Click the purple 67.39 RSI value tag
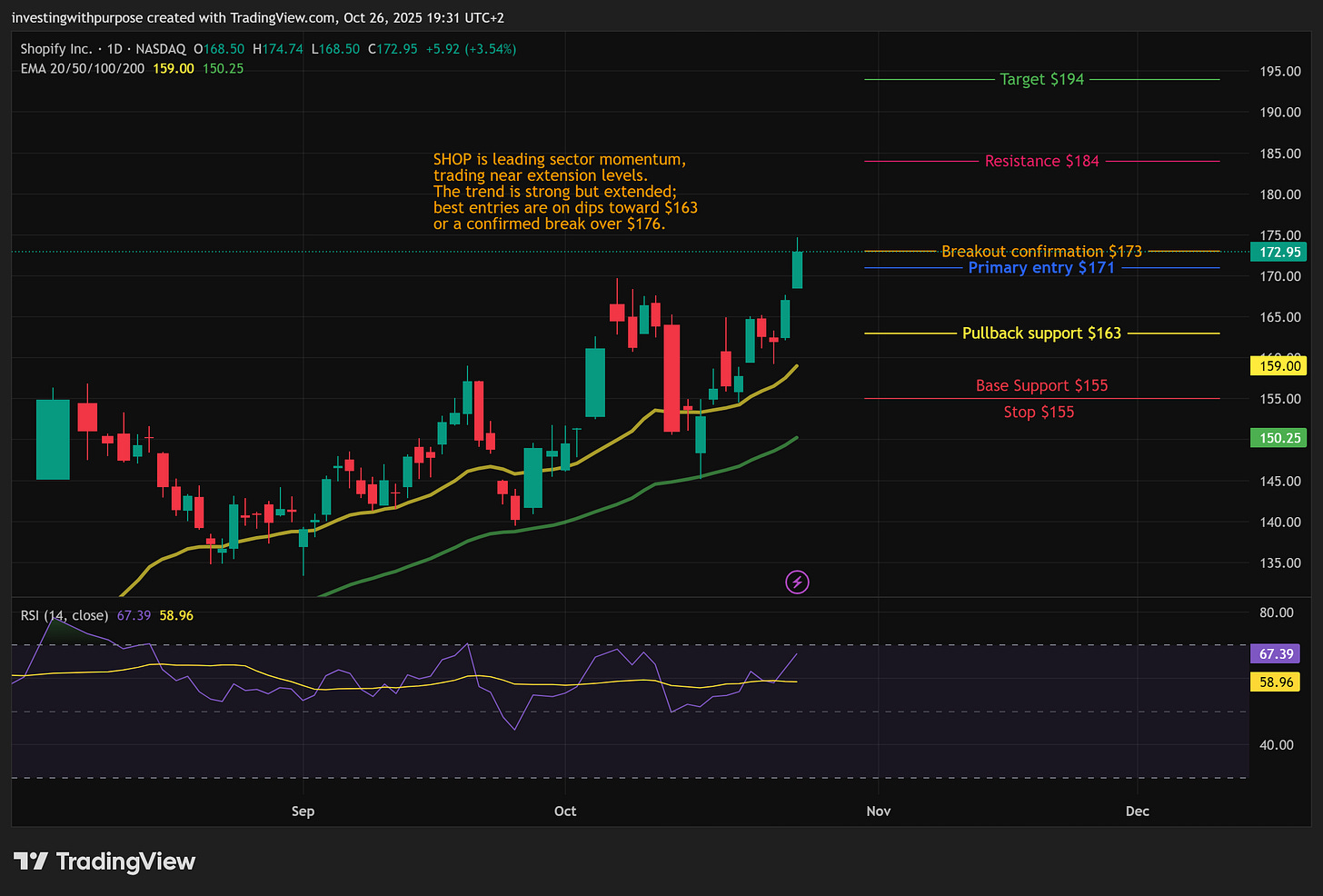 coord(1276,653)
